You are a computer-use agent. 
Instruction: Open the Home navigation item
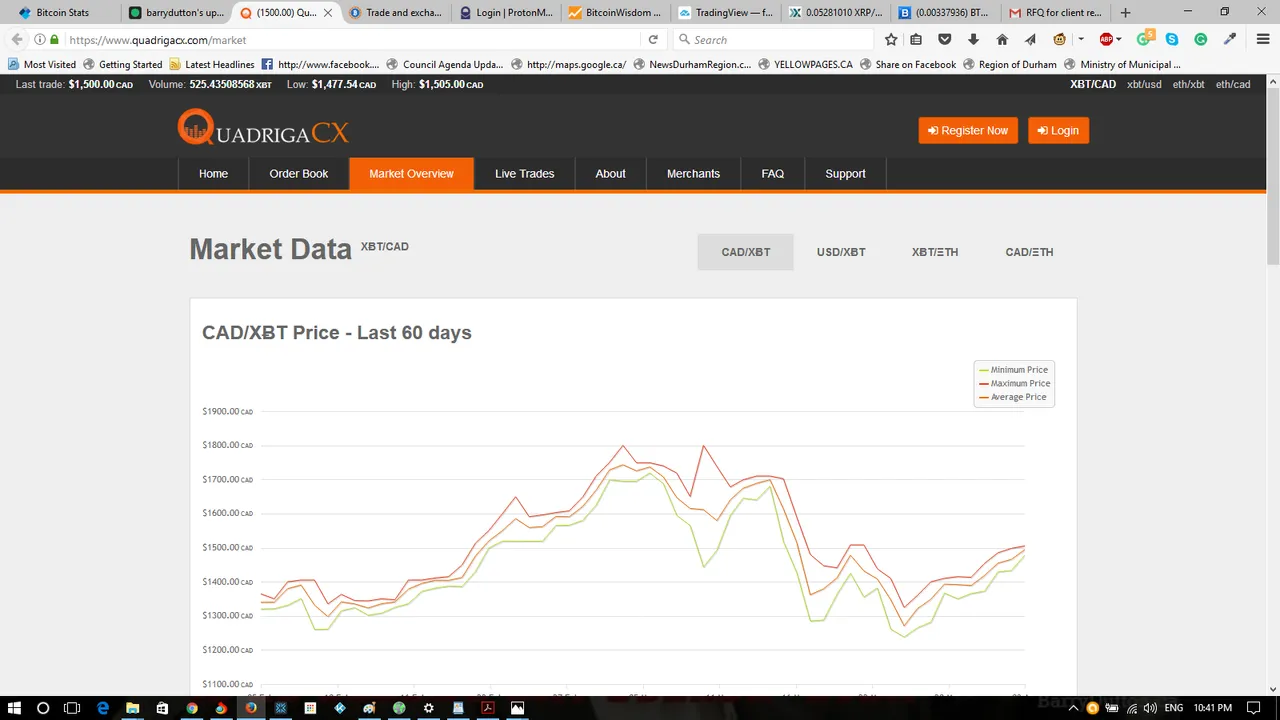(213, 174)
